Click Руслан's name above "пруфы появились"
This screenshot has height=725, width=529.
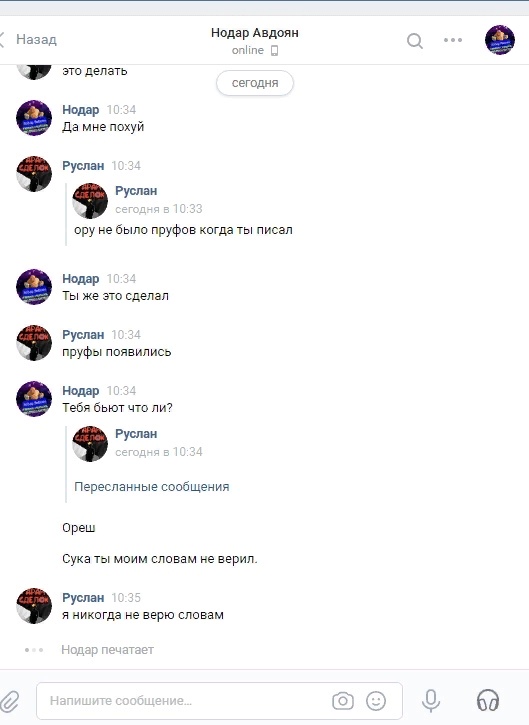pyautogui.click(x=83, y=334)
